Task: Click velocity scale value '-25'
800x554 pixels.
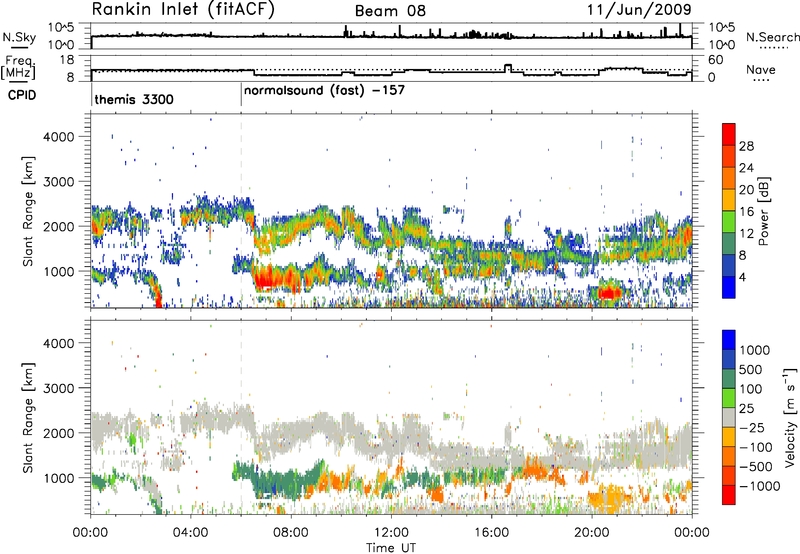Action: pyautogui.click(x=753, y=427)
